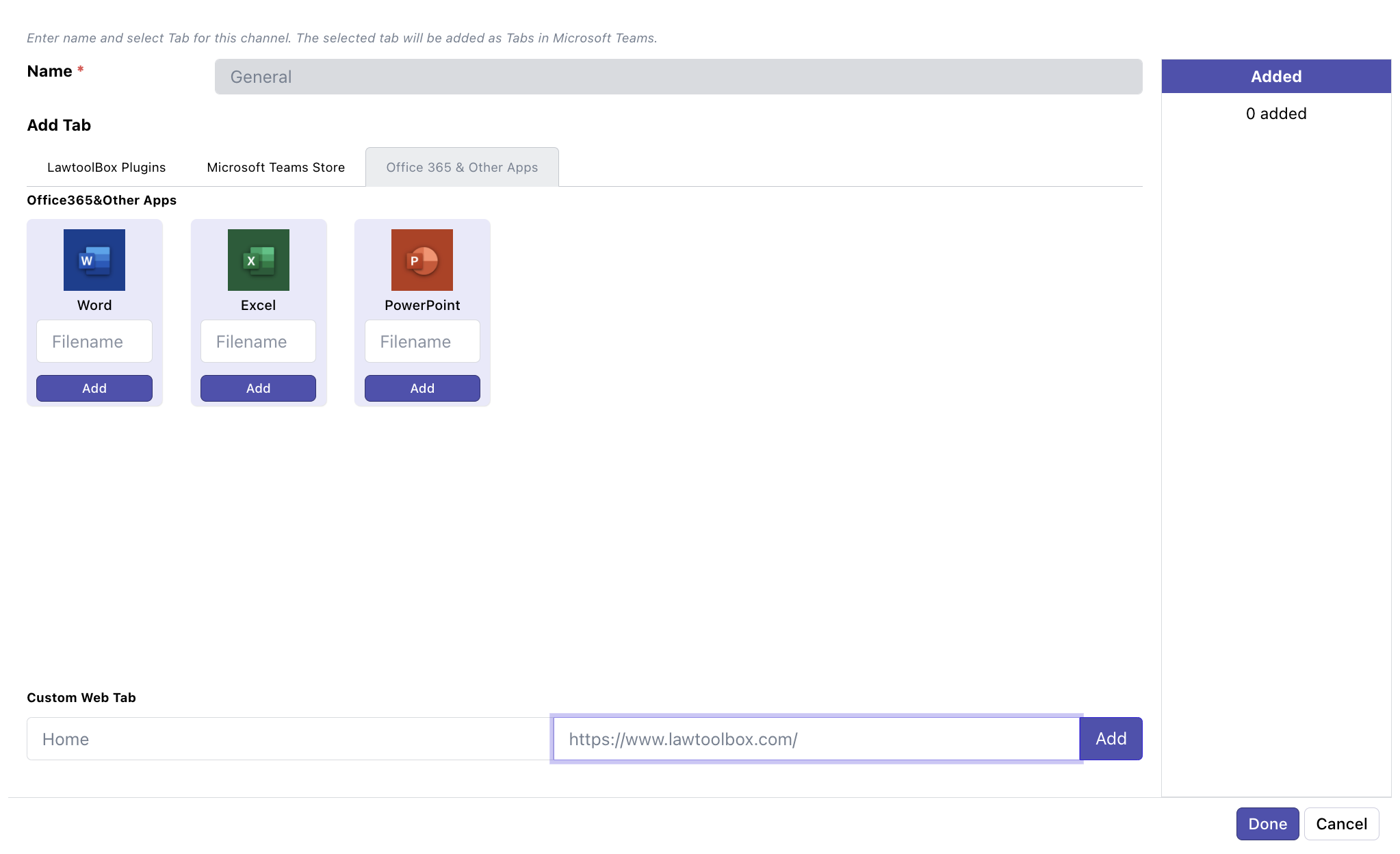
Task: Click the custom web tab URL field
Action: point(816,739)
